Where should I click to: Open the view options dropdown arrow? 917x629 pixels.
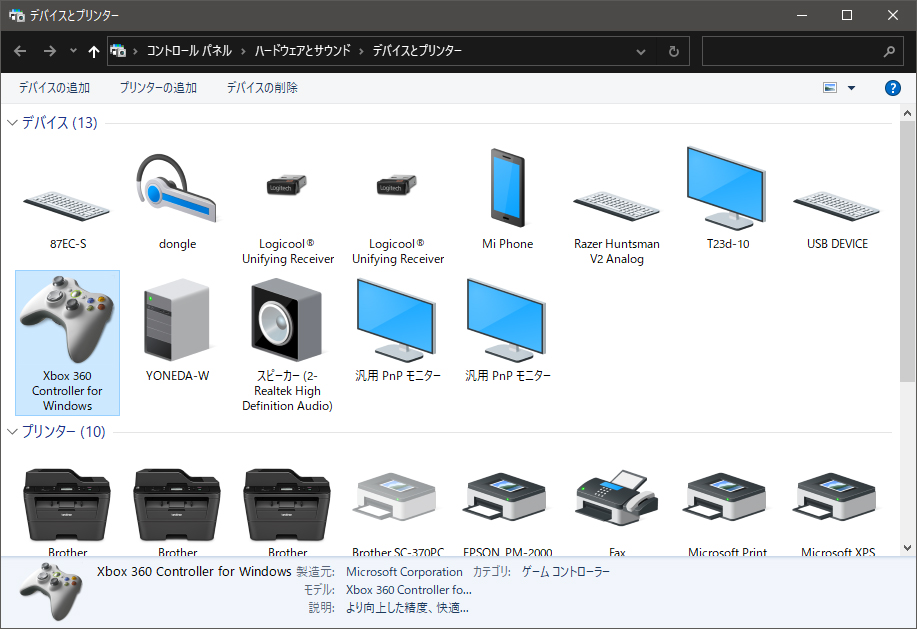click(852, 88)
